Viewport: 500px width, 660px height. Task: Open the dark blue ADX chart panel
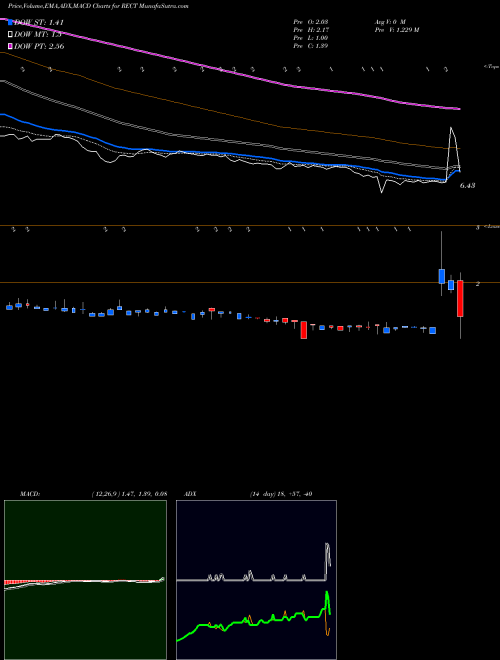256,580
